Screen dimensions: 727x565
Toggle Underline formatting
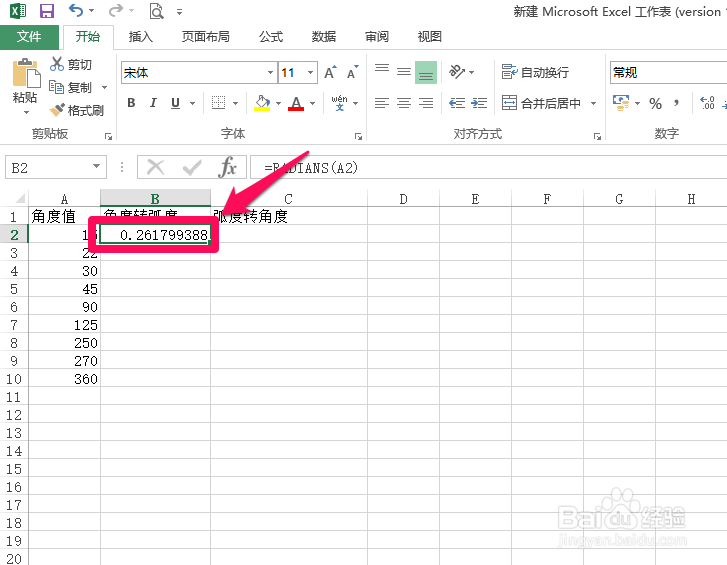coord(175,103)
